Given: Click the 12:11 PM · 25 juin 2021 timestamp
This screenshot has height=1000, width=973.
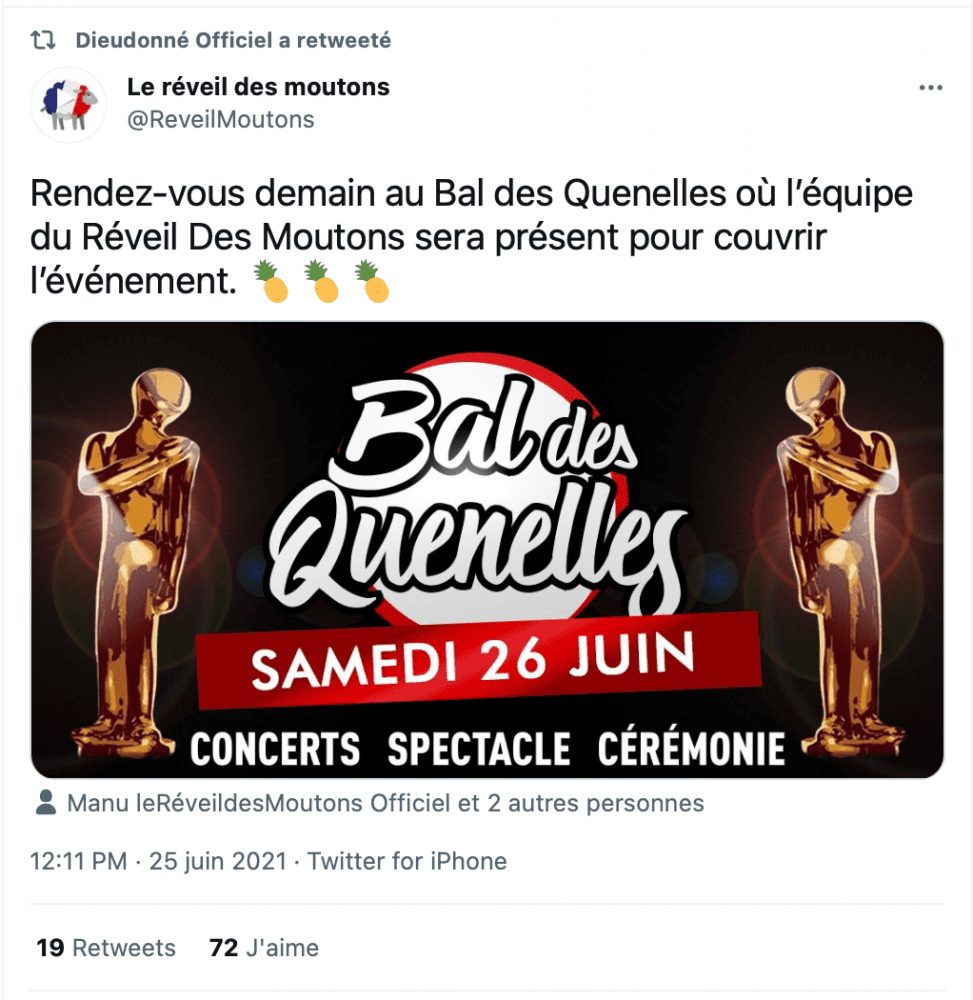Looking at the screenshot, I should pos(158,861).
